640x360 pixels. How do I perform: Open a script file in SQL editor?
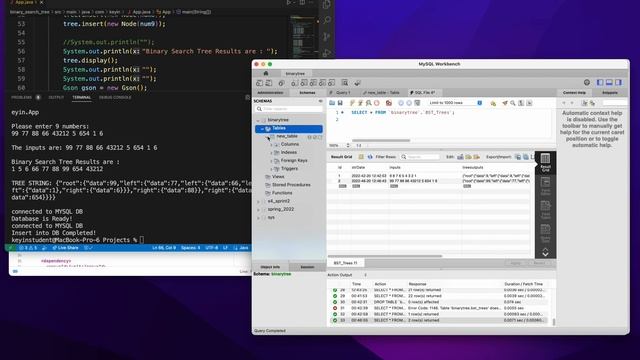coord(332,103)
